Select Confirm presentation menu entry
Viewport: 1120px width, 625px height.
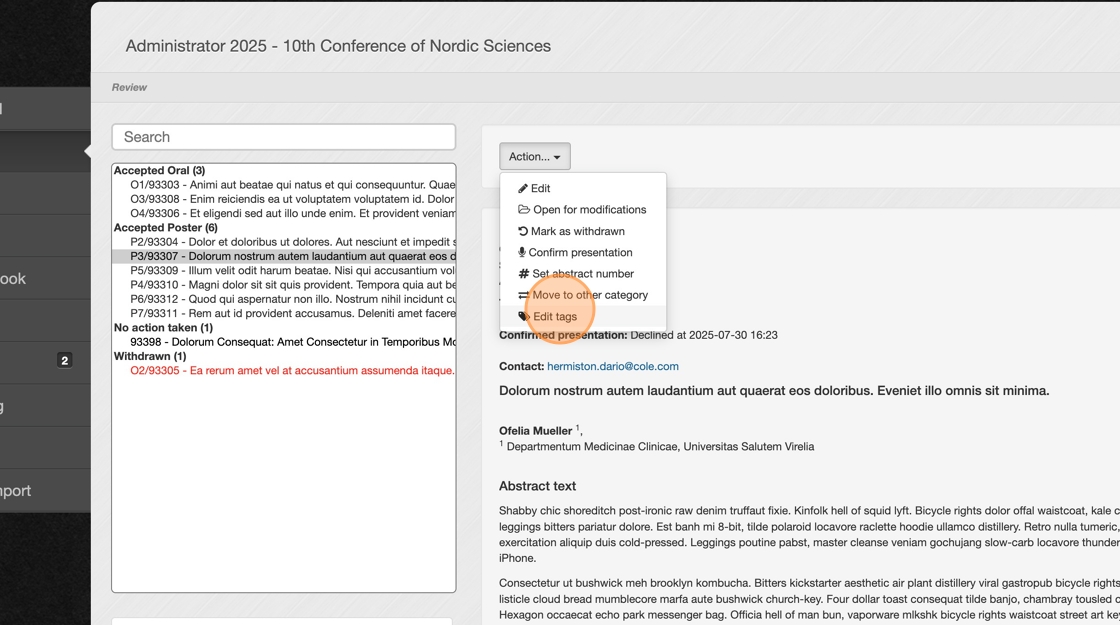(583, 252)
